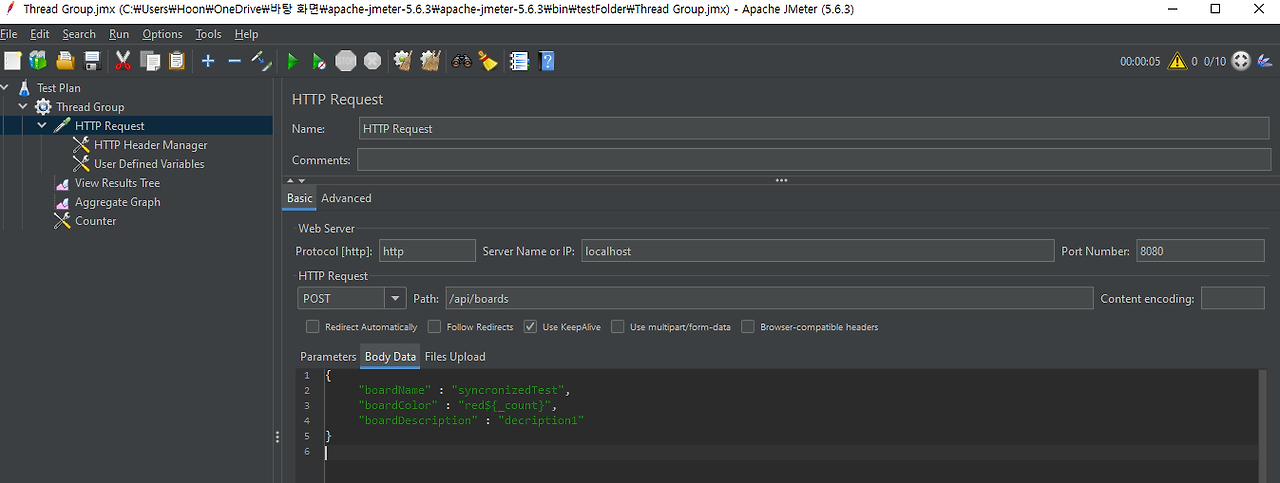Open the Search menu

[x=79, y=34]
